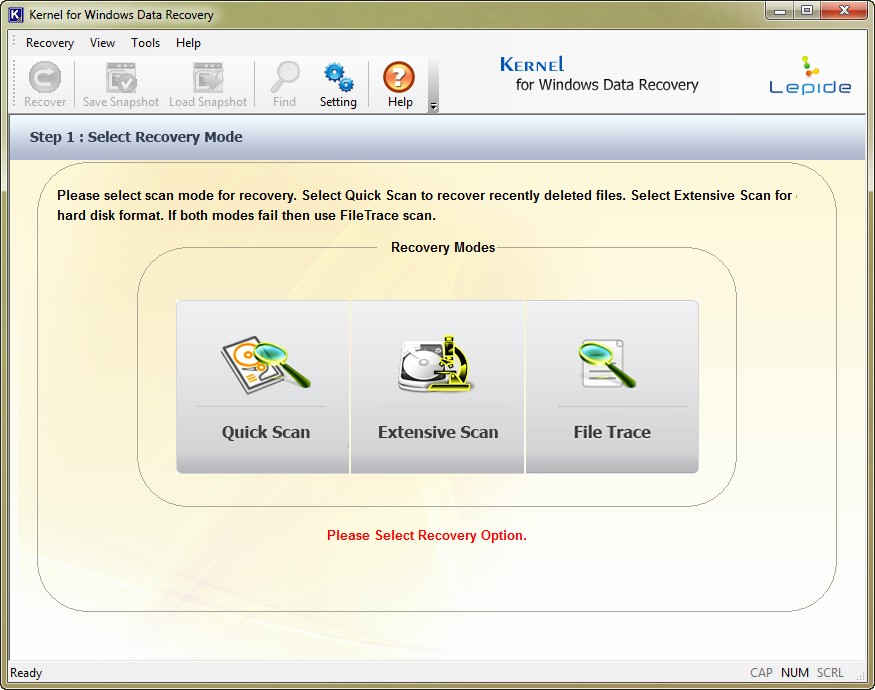Maximize the Kernel Data Recovery window
This screenshot has width=875, height=690.
pyautogui.click(x=807, y=11)
